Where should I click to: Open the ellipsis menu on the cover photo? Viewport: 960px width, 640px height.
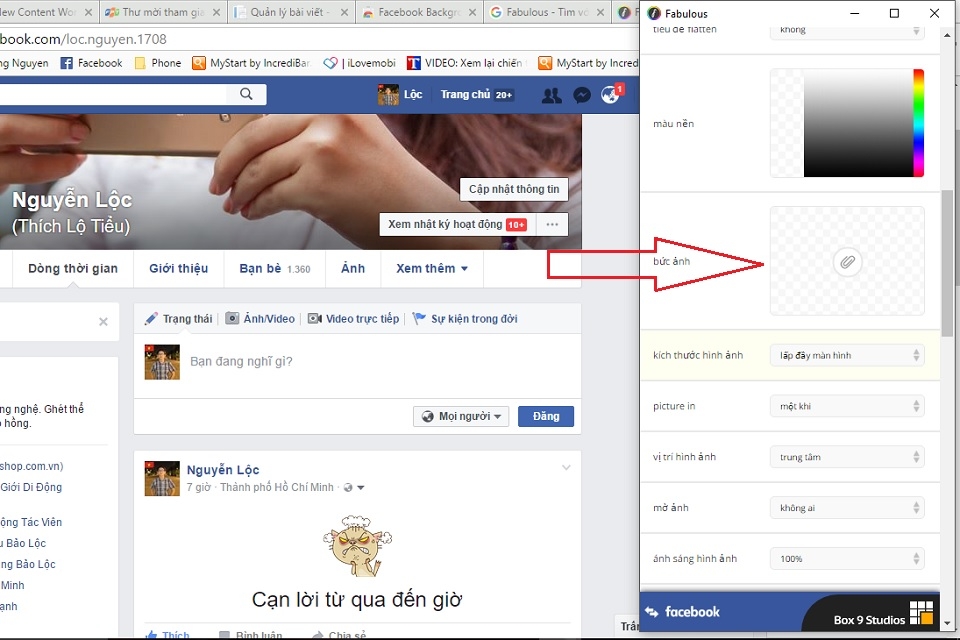[552, 224]
